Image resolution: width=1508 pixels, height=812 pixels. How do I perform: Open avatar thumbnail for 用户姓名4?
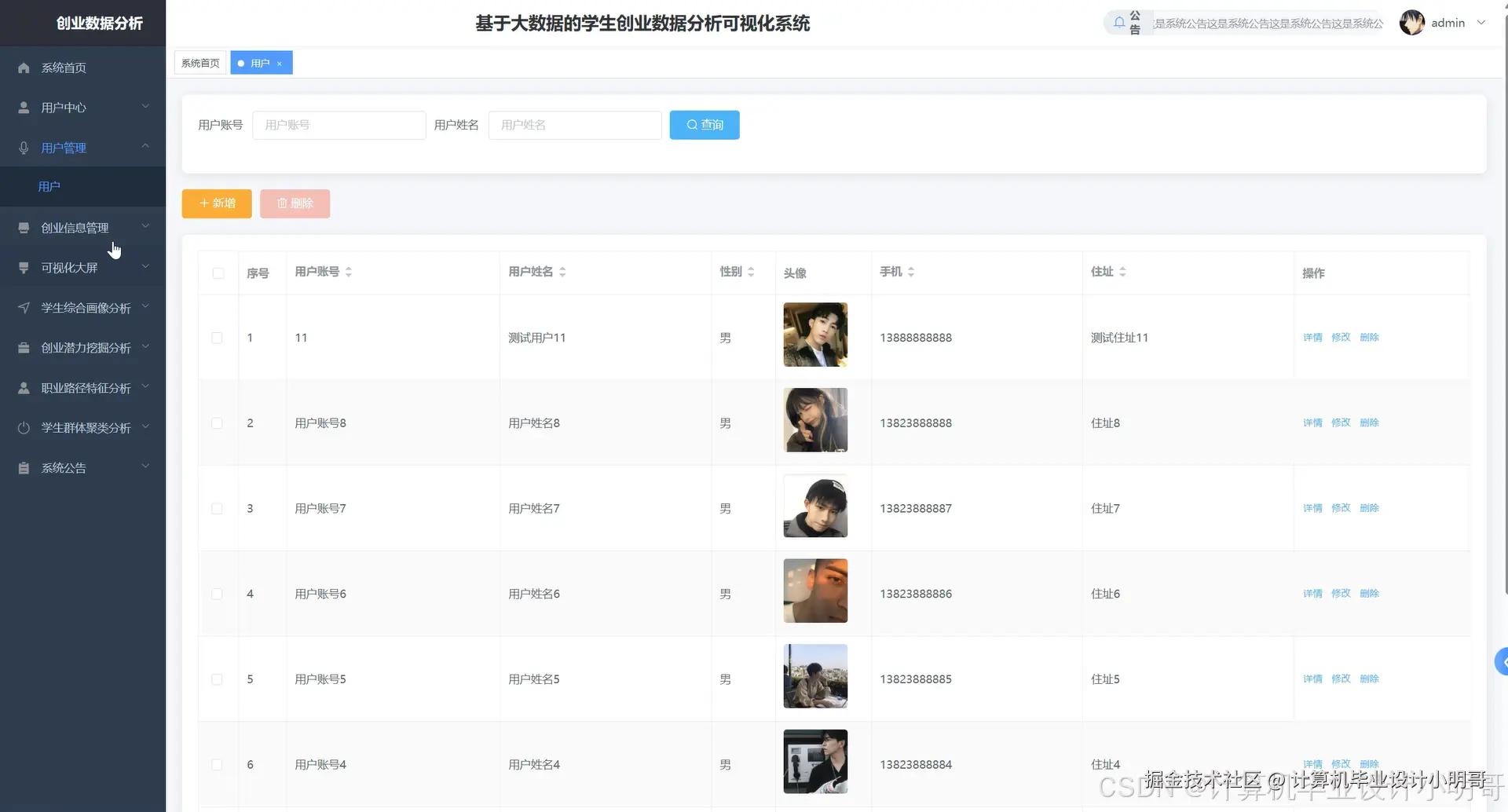[x=815, y=762]
